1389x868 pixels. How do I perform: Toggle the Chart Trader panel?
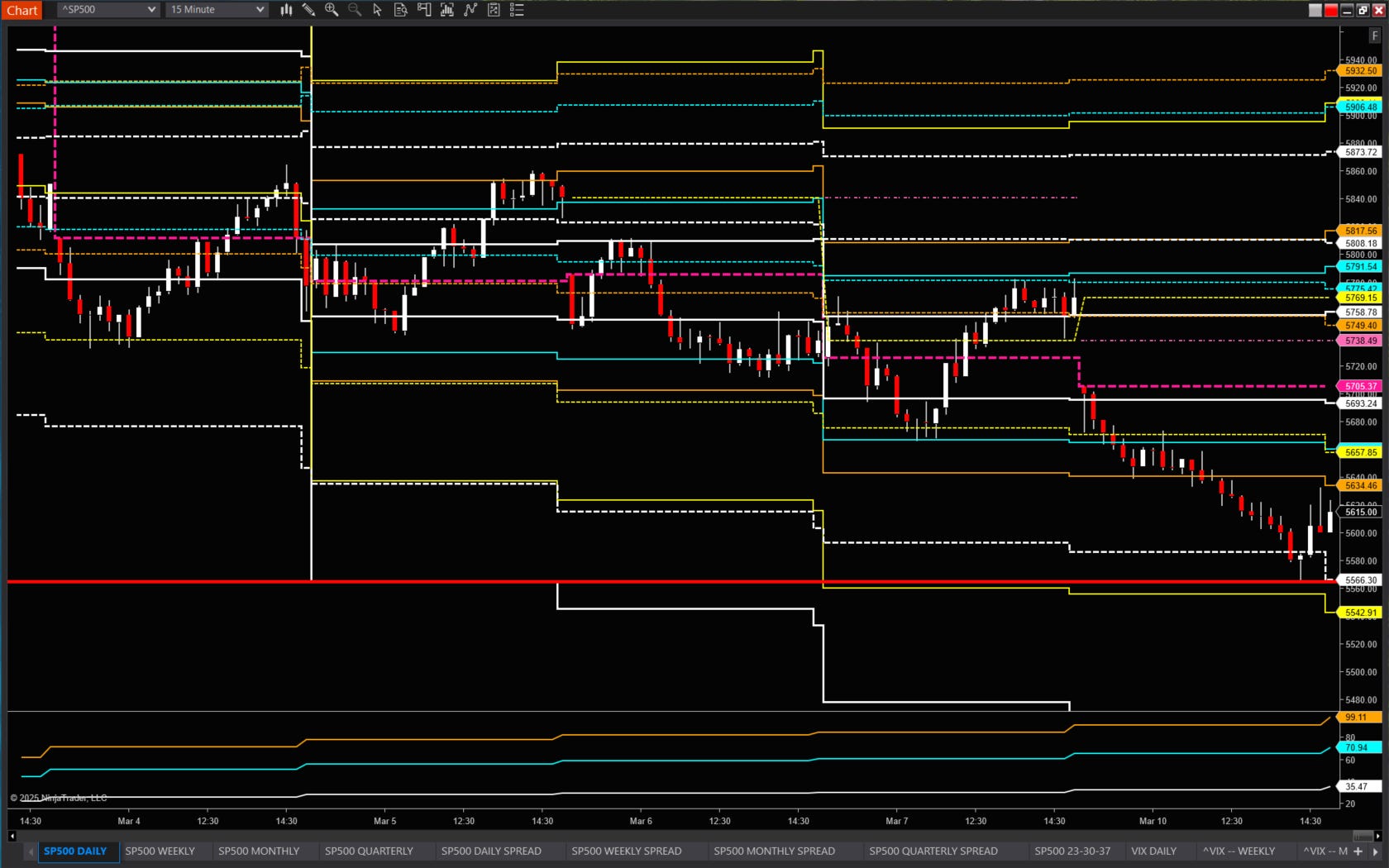pos(423,10)
